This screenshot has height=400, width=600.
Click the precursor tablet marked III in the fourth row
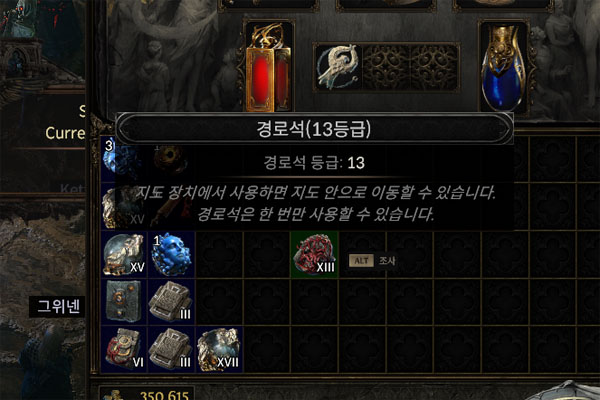pyautogui.click(x=171, y=302)
